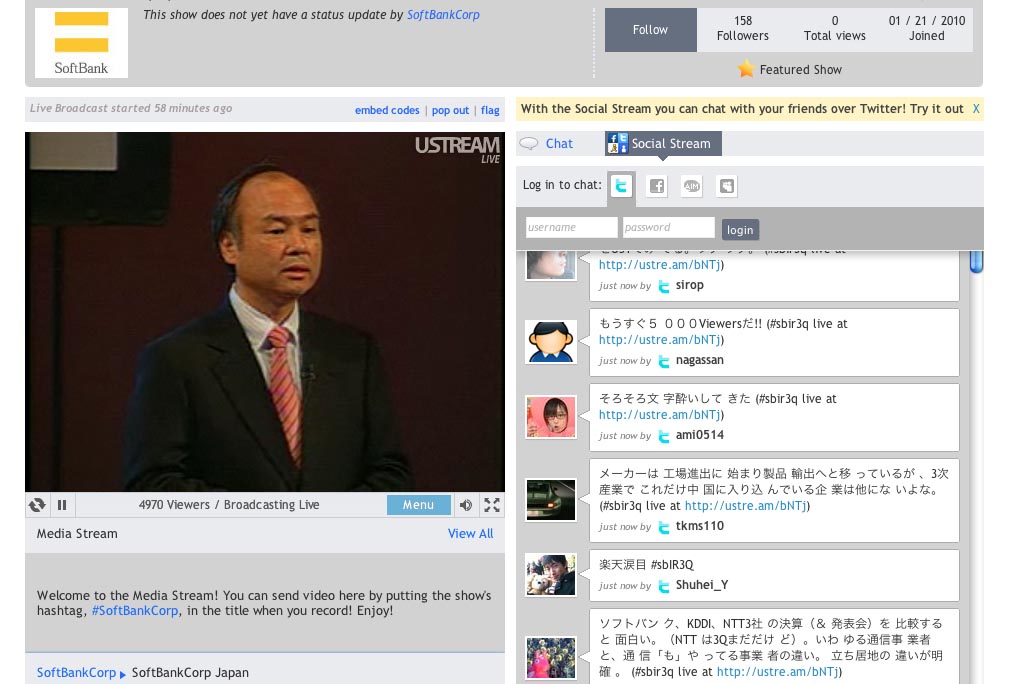Switch to the Social Stream tab
The height and width of the screenshot is (684, 1010).
click(663, 144)
